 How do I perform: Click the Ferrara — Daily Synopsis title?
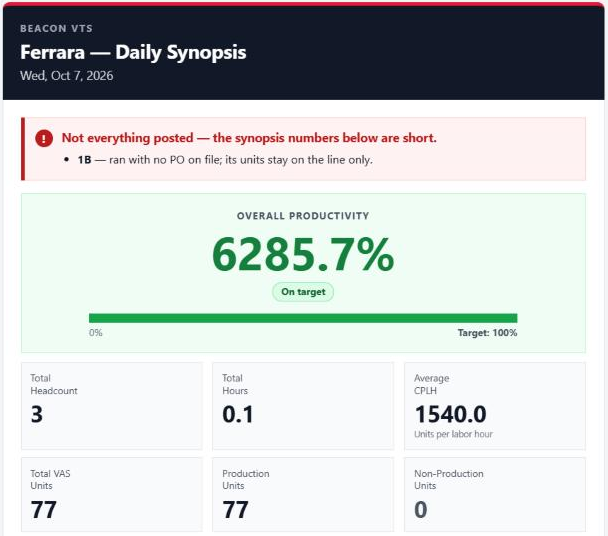[133, 52]
